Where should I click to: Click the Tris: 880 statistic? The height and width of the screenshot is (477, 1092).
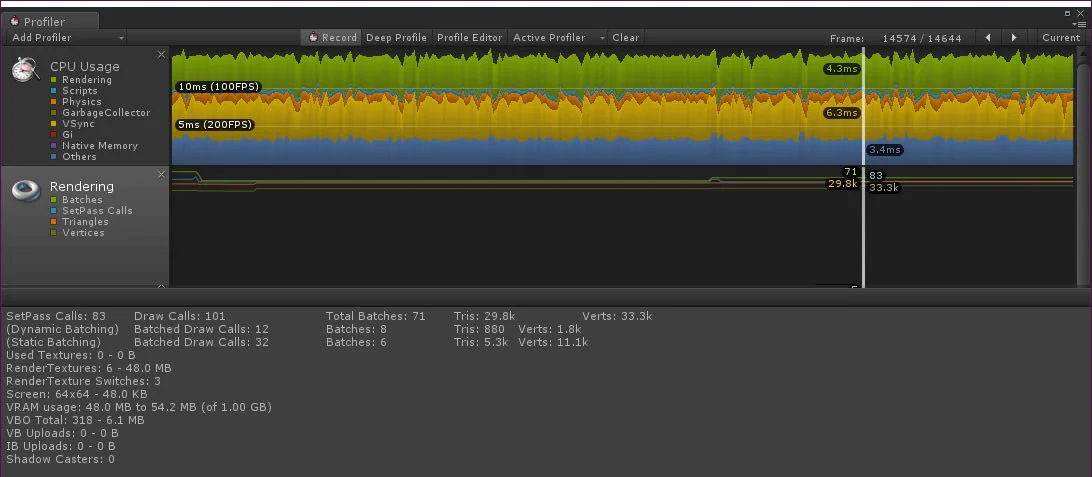480,329
